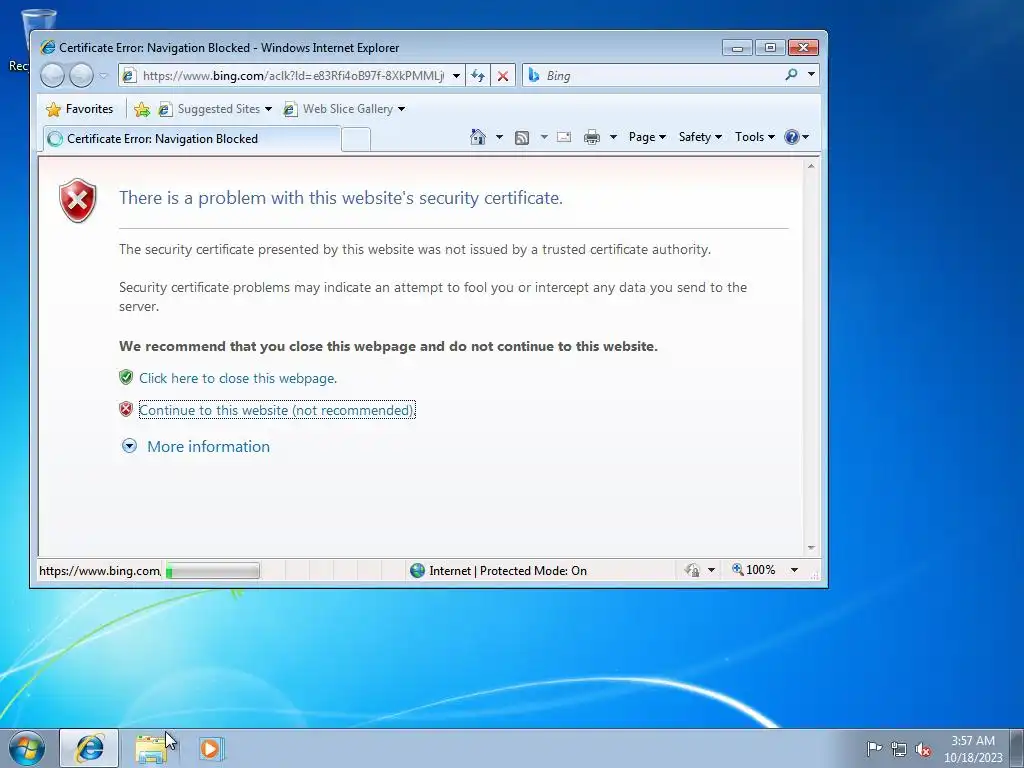1024x768 pixels.
Task: Click the Print icon
Action: (x=592, y=137)
